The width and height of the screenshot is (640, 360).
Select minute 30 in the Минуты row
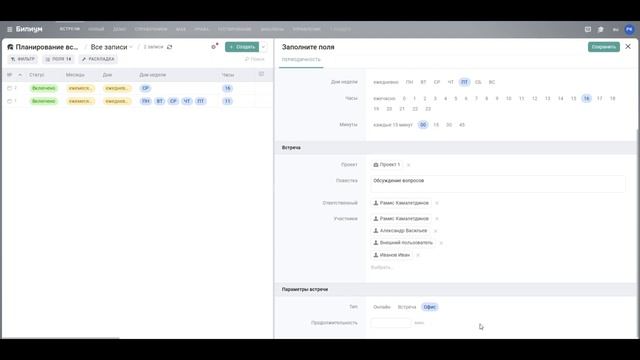(x=449, y=125)
